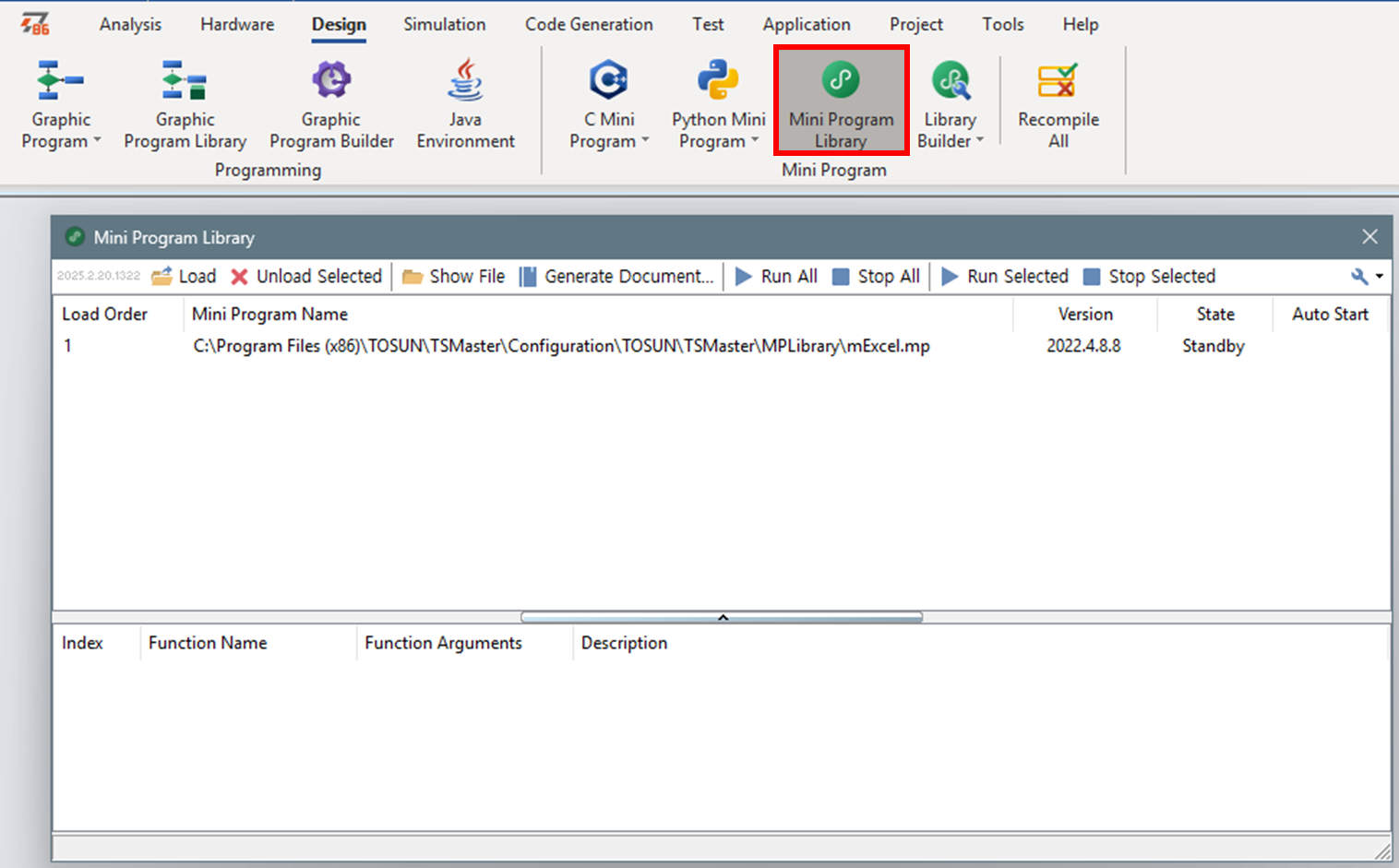Open Library Builder
Screen dimensions: 1399x868
tap(950, 104)
